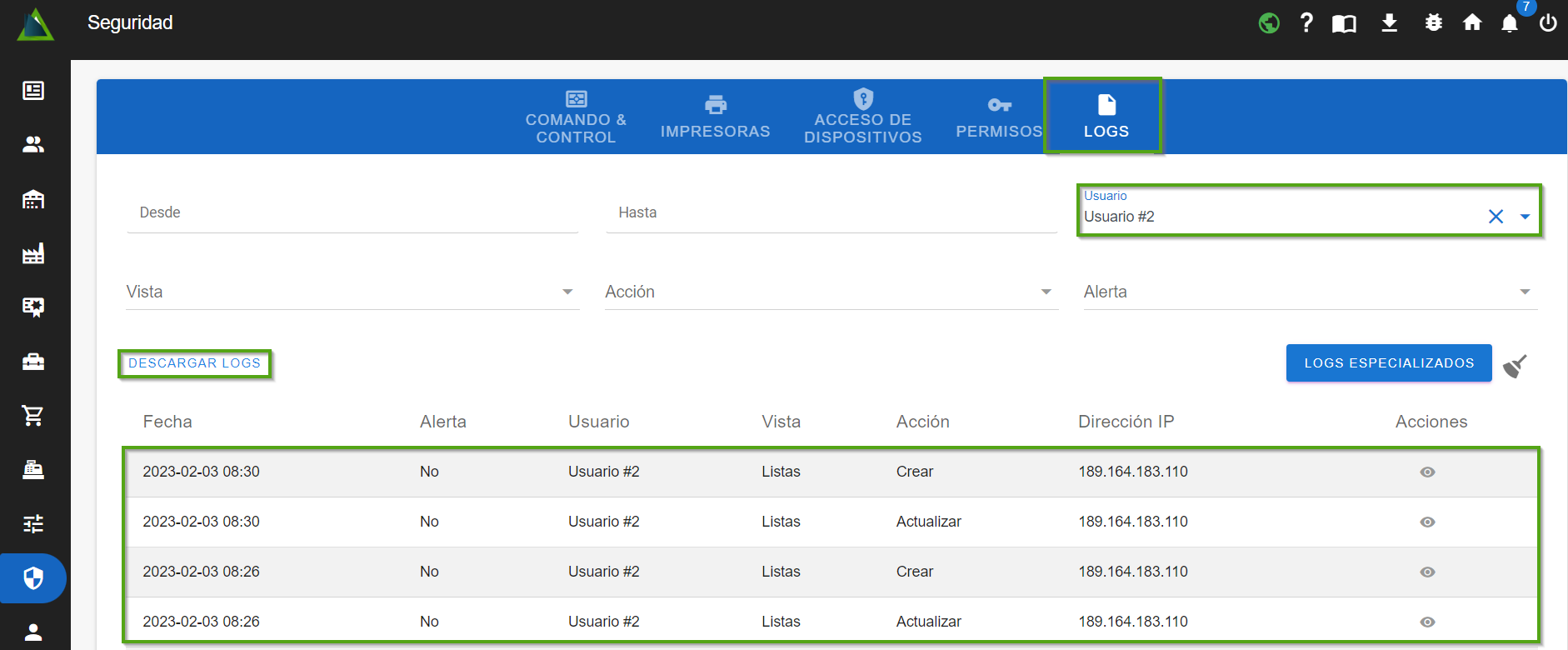Click the download arrow icon in header
Viewport: 1568px width, 650px height.
(x=1389, y=23)
